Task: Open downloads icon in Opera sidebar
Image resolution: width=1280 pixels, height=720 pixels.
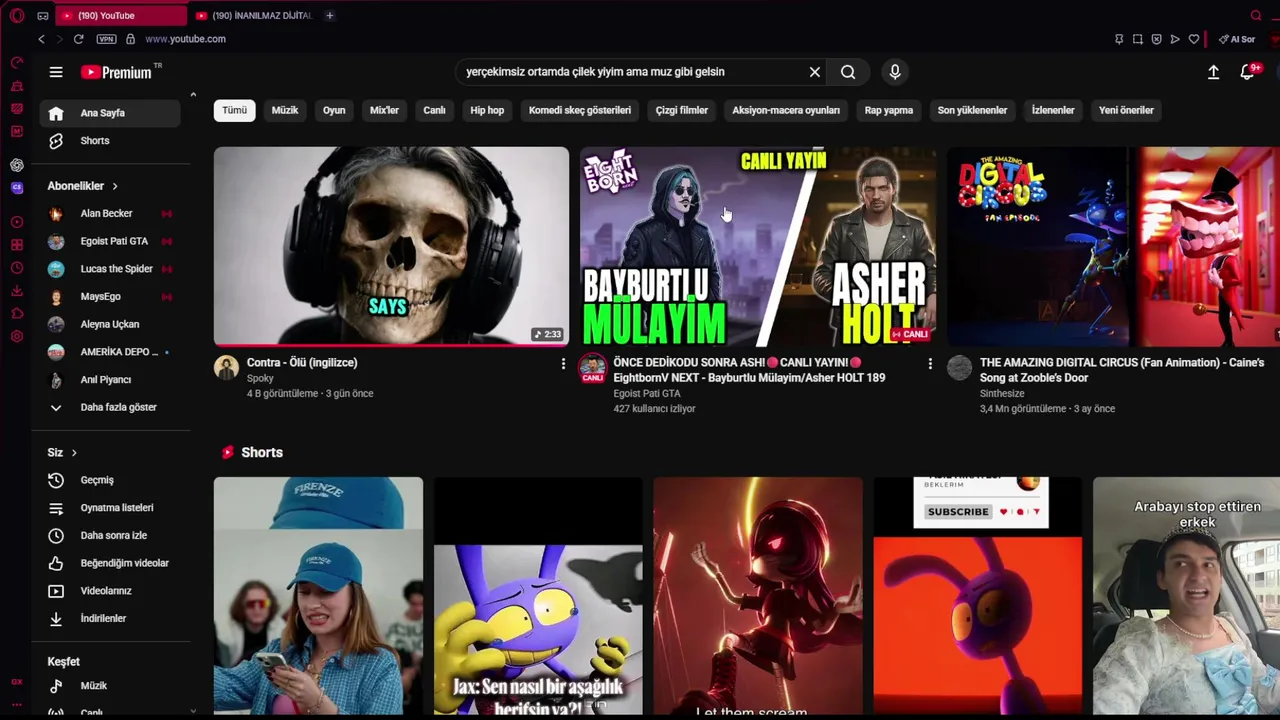Action: [x=17, y=291]
